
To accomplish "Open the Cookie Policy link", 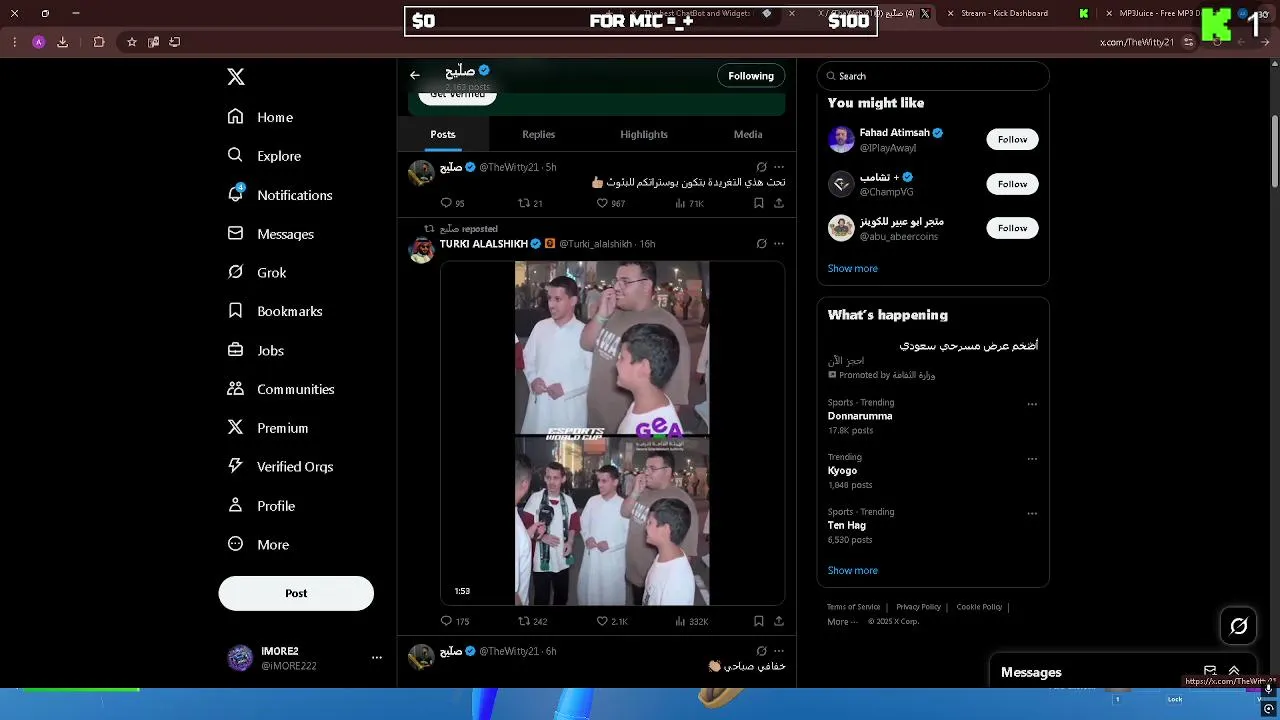I will pos(979,607).
